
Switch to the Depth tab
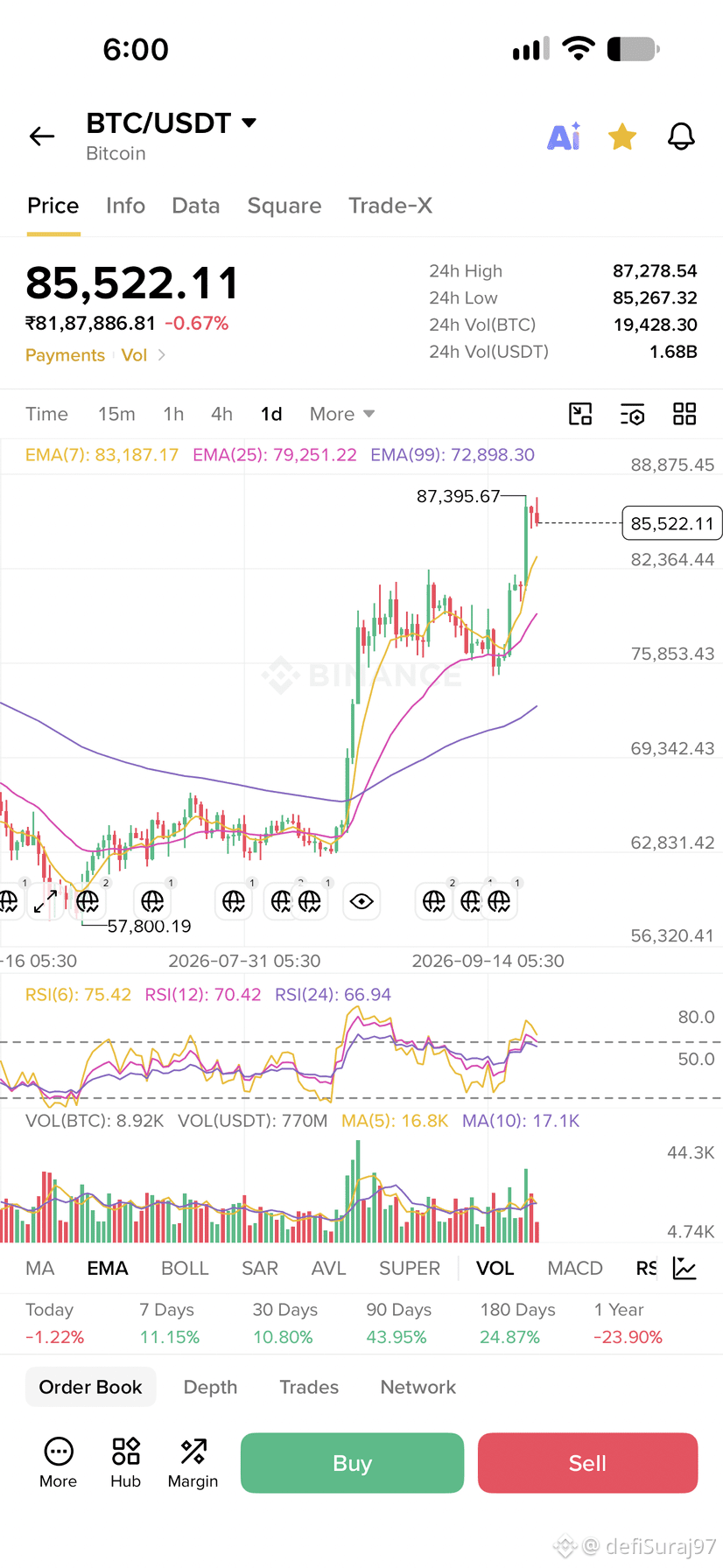210,1387
